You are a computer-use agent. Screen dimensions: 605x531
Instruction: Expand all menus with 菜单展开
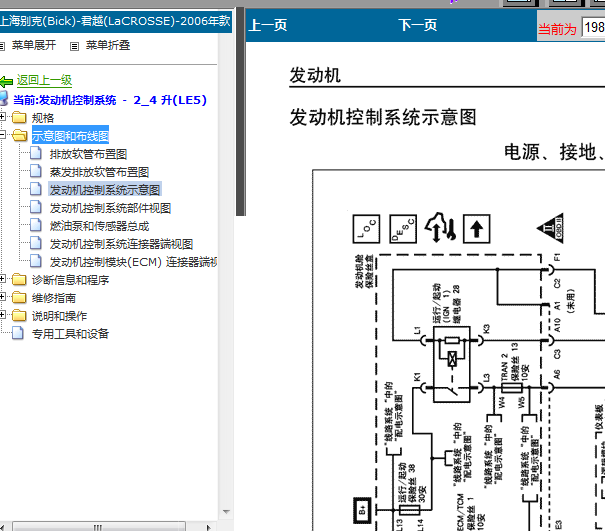pos(34,46)
